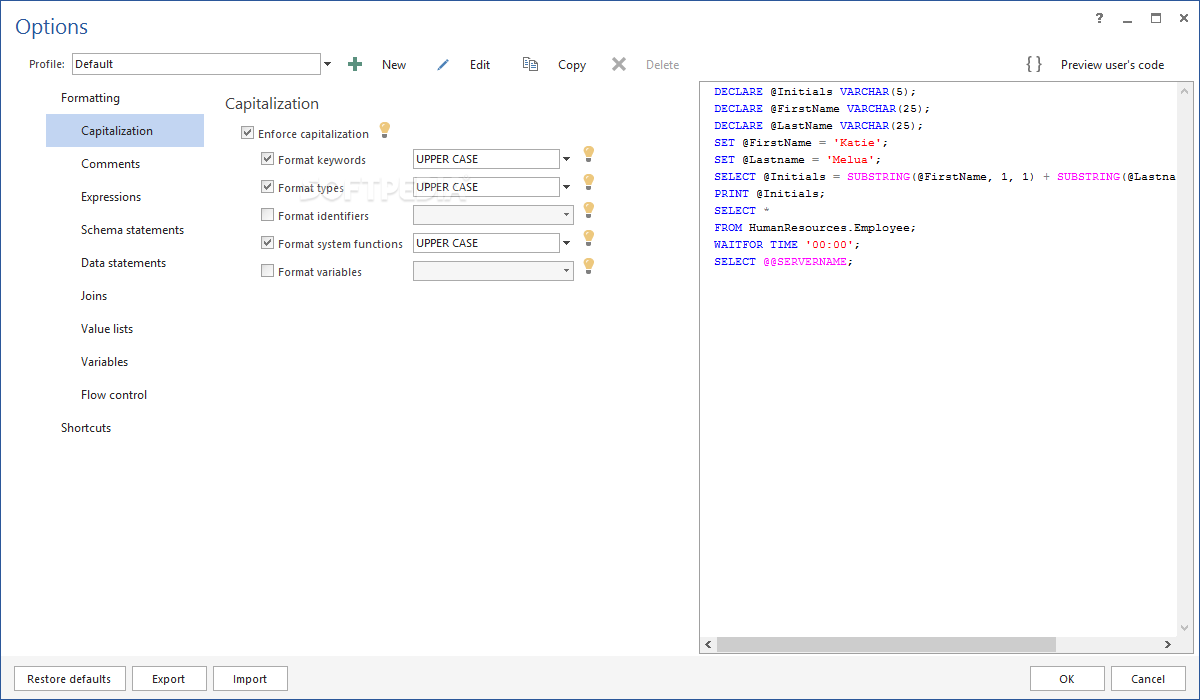Click the lightbulb hint for Format identifiers
This screenshot has width=1200, height=700.
coord(589,210)
